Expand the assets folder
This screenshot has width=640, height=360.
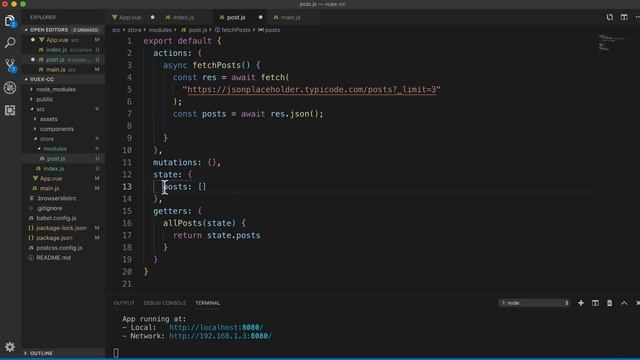pyautogui.click(x=48, y=119)
